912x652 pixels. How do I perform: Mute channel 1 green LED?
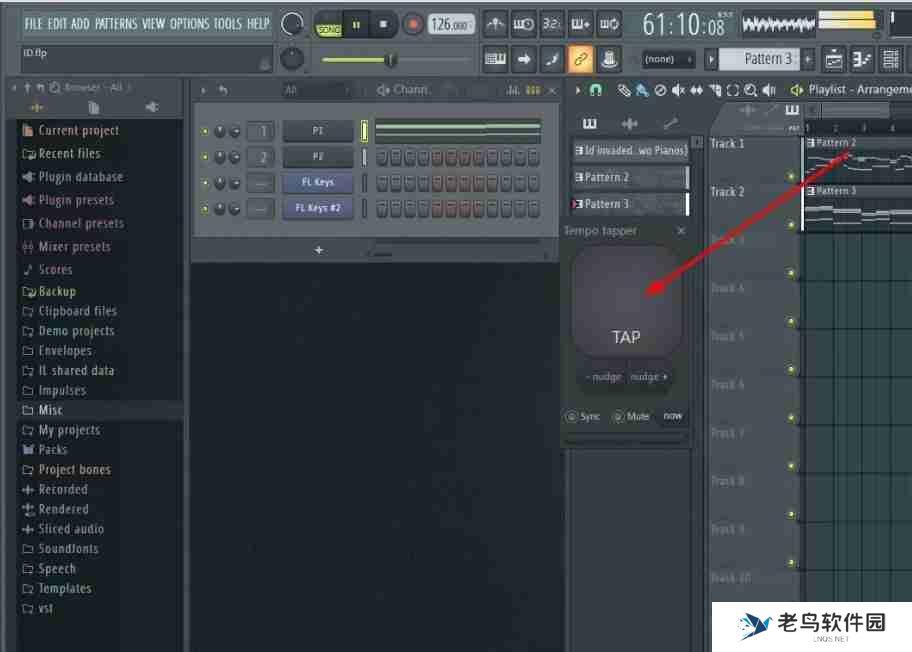(205, 131)
